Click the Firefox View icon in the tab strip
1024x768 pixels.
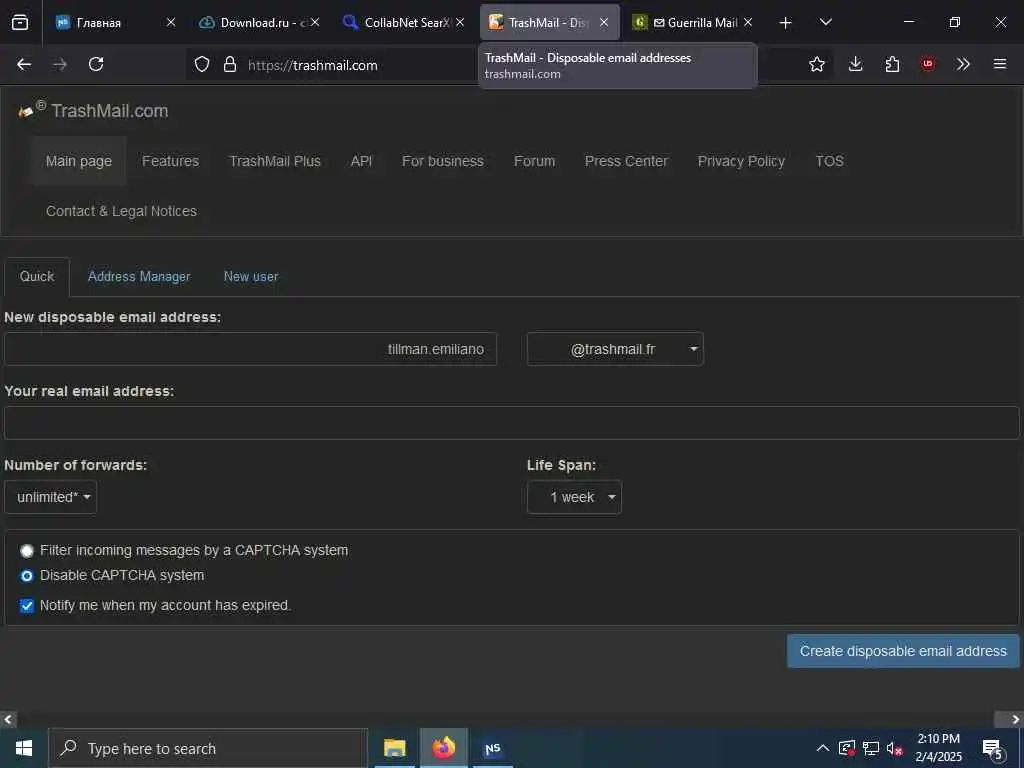point(20,22)
